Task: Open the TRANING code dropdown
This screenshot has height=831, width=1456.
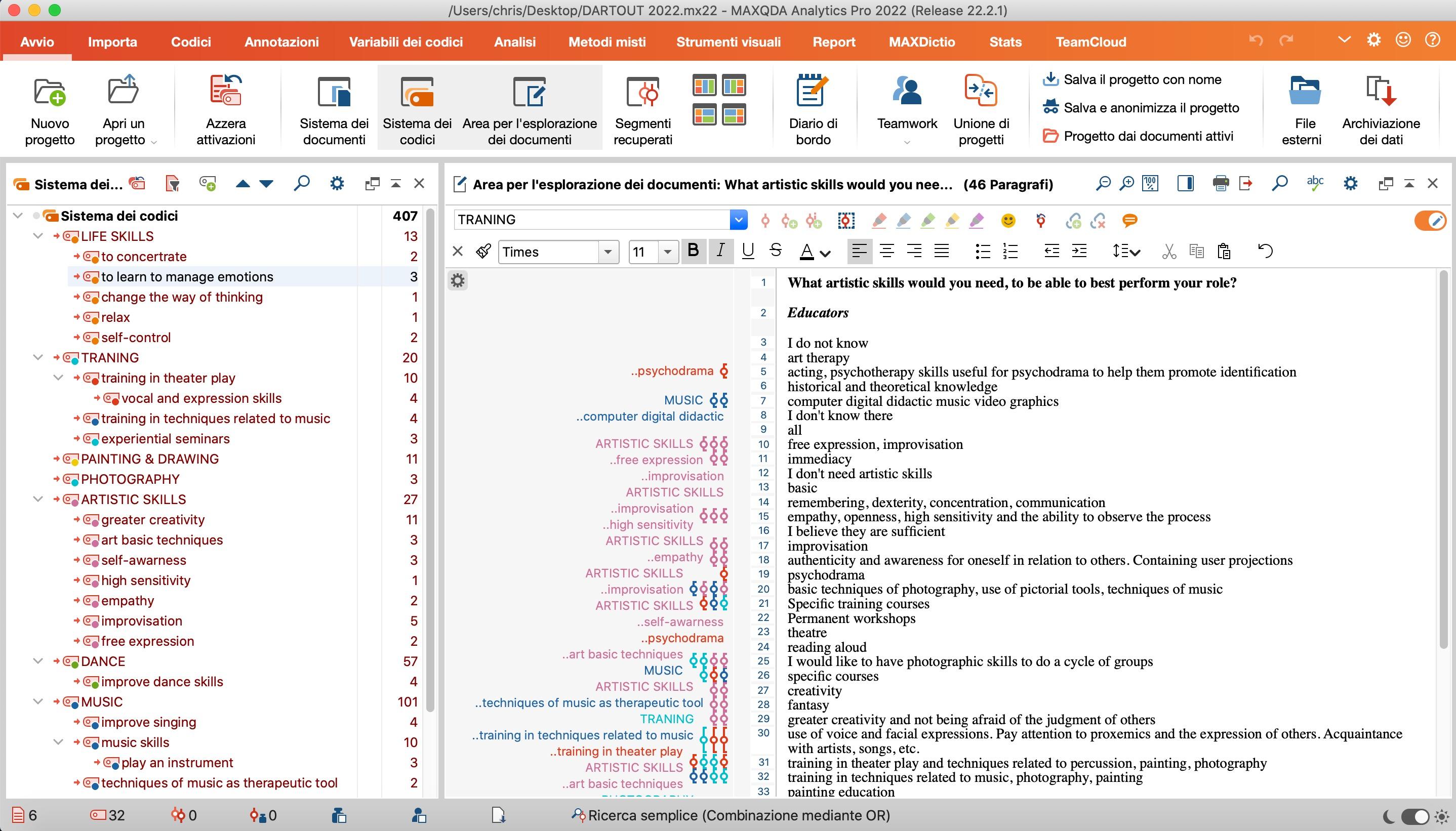Action: (x=739, y=220)
